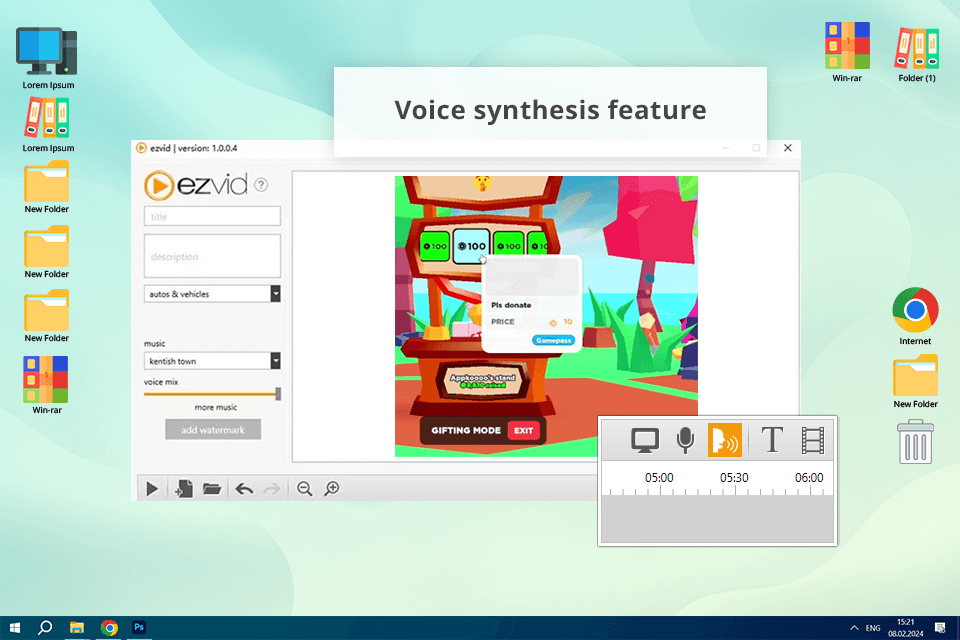
Task: Open File Explorer from taskbar
Action: (x=77, y=628)
